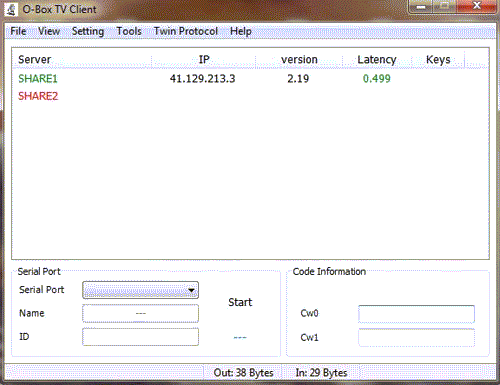Close the O-Box TV Client window
This screenshot has width=500, height=385.
click(477, 7)
